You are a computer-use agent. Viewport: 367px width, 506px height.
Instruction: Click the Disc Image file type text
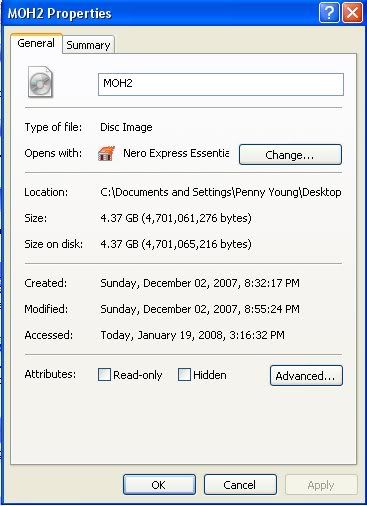[x=126, y=127]
